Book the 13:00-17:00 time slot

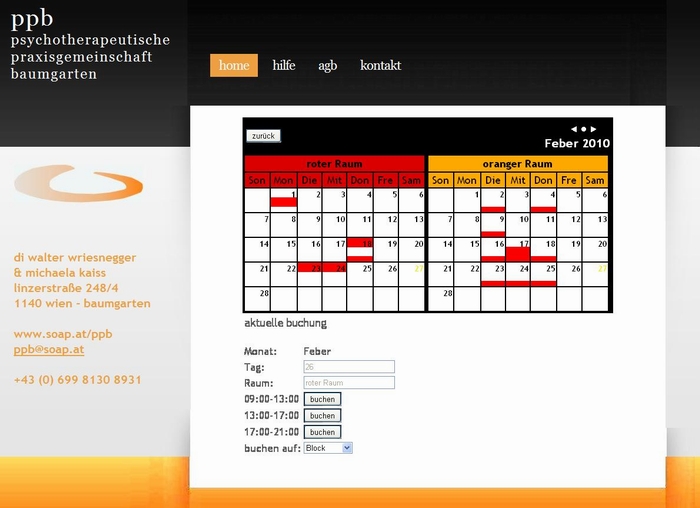(x=322, y=415)
